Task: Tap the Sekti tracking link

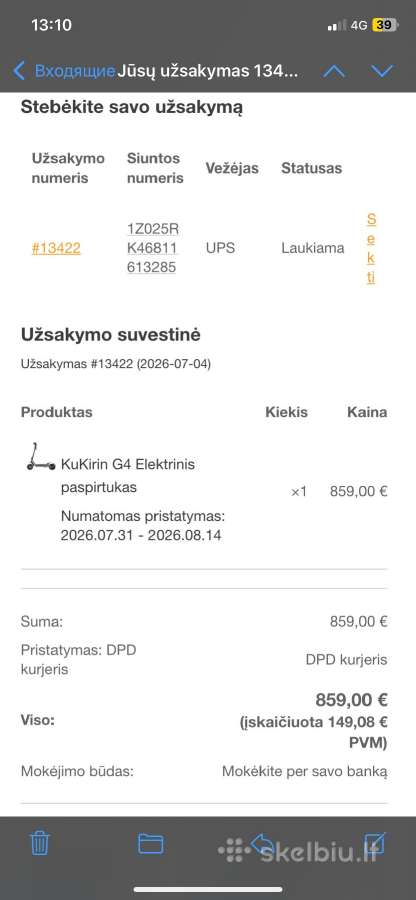Action: (x=371, y=249)
